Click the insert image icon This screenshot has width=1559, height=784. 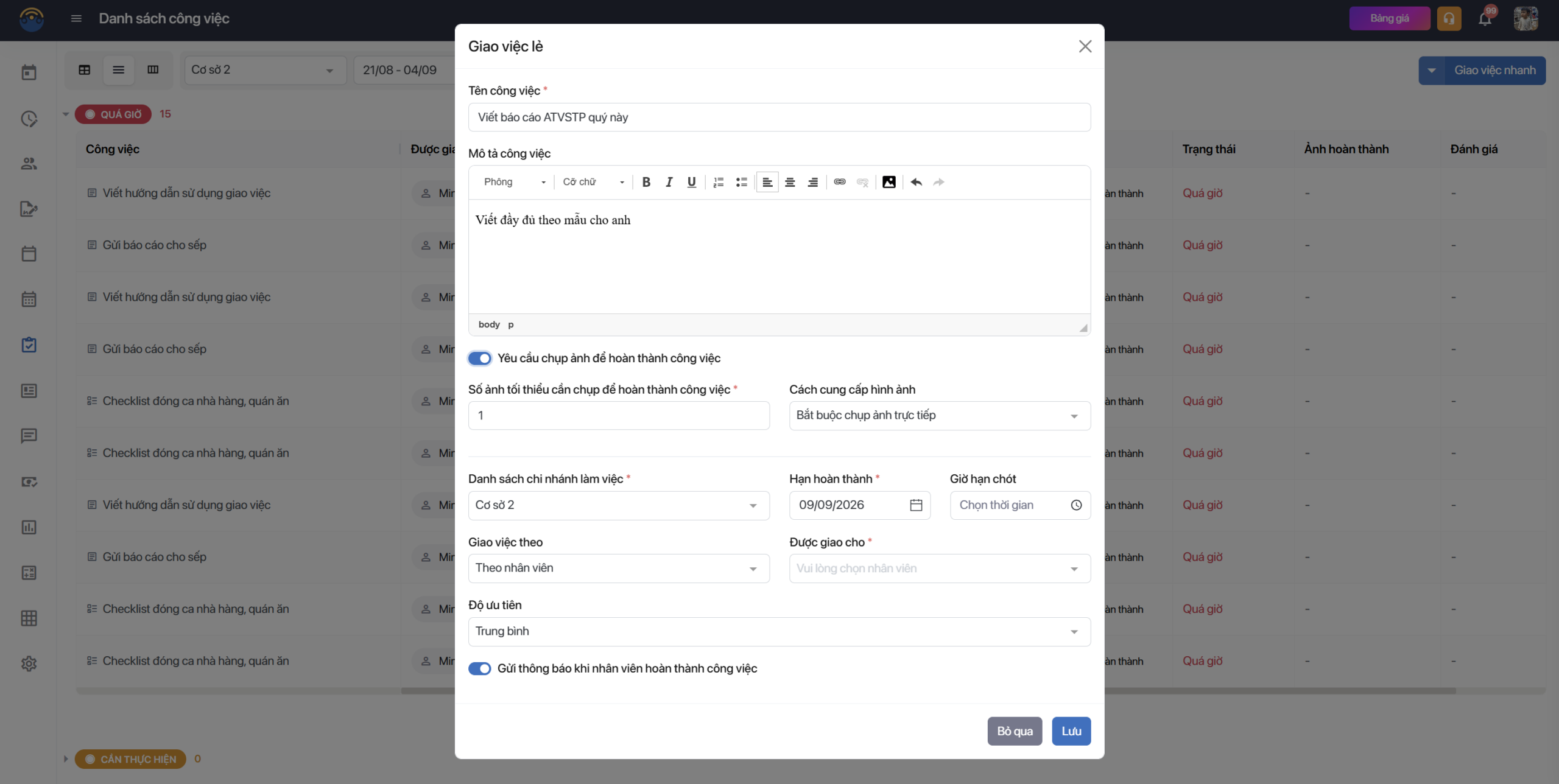tap(889, 182)
